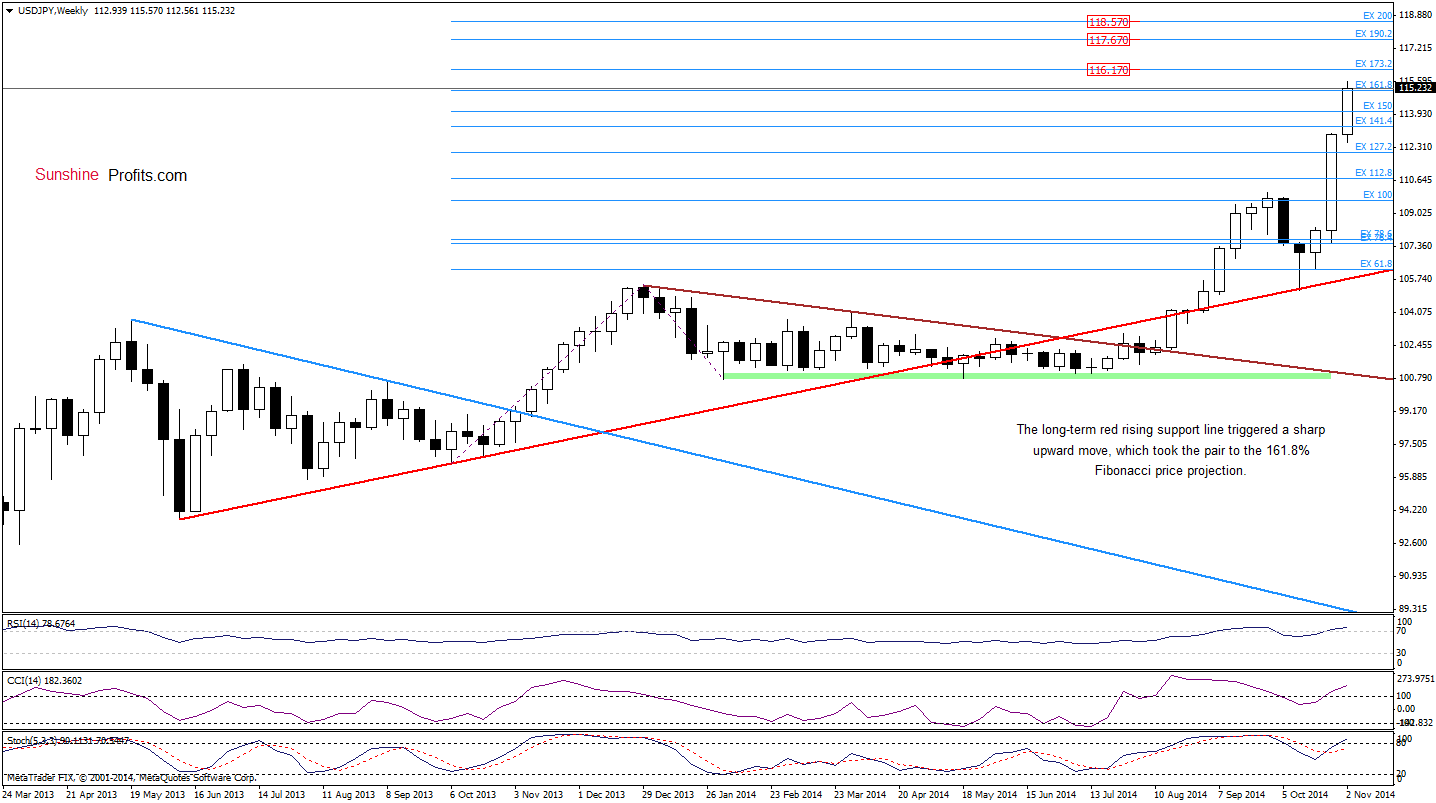The width and height of the screenshot is (1436, 803).
Task: Click the EX 200 Fibonacci level label
Action: coord(1377,16)
